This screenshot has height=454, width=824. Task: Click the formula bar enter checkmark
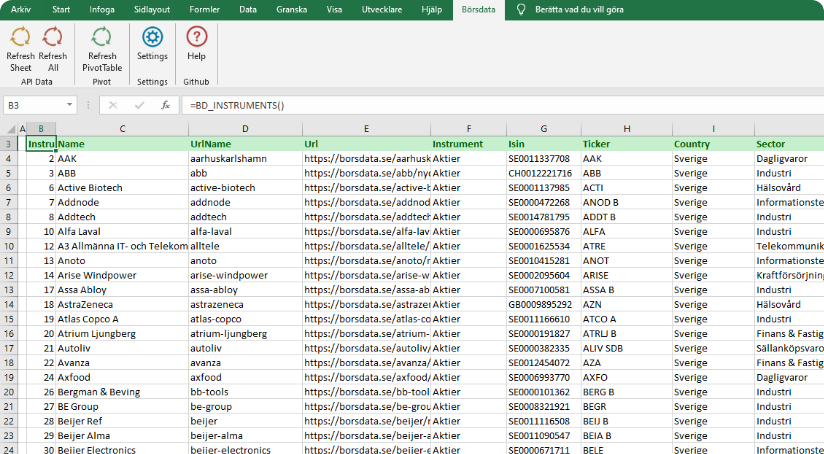139,105
